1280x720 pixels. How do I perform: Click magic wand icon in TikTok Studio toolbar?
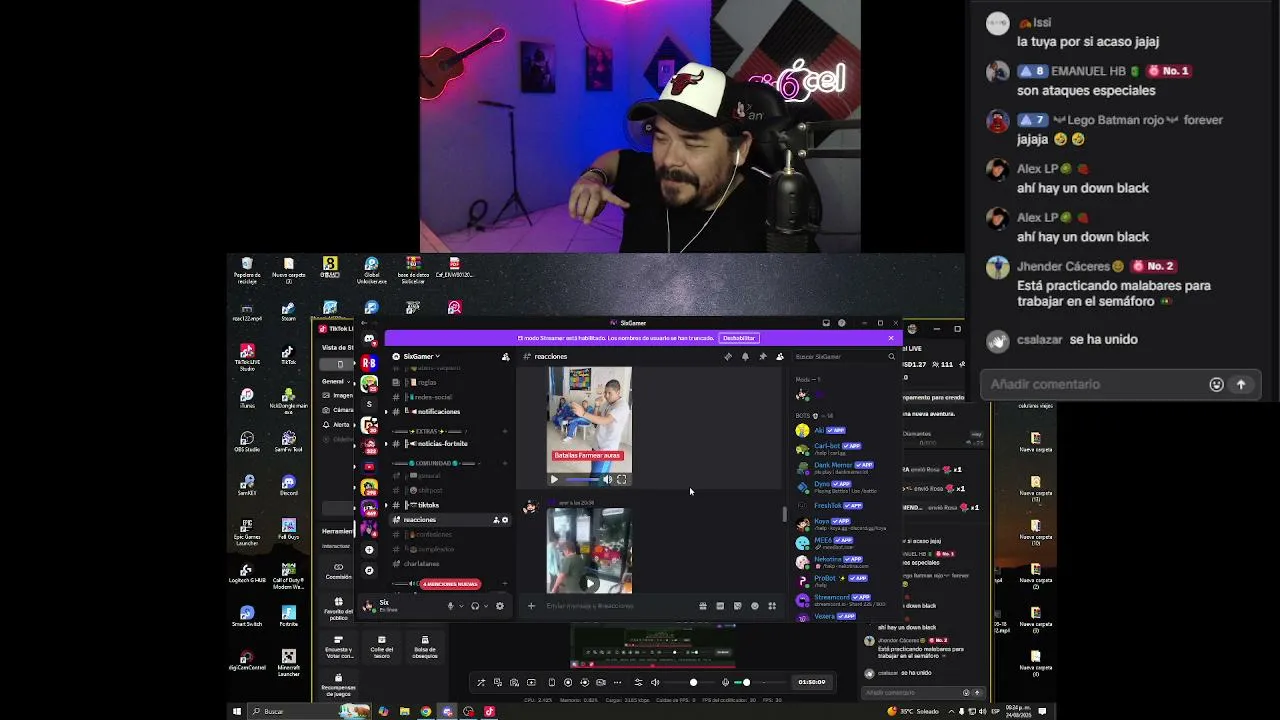tap(481, 683)
